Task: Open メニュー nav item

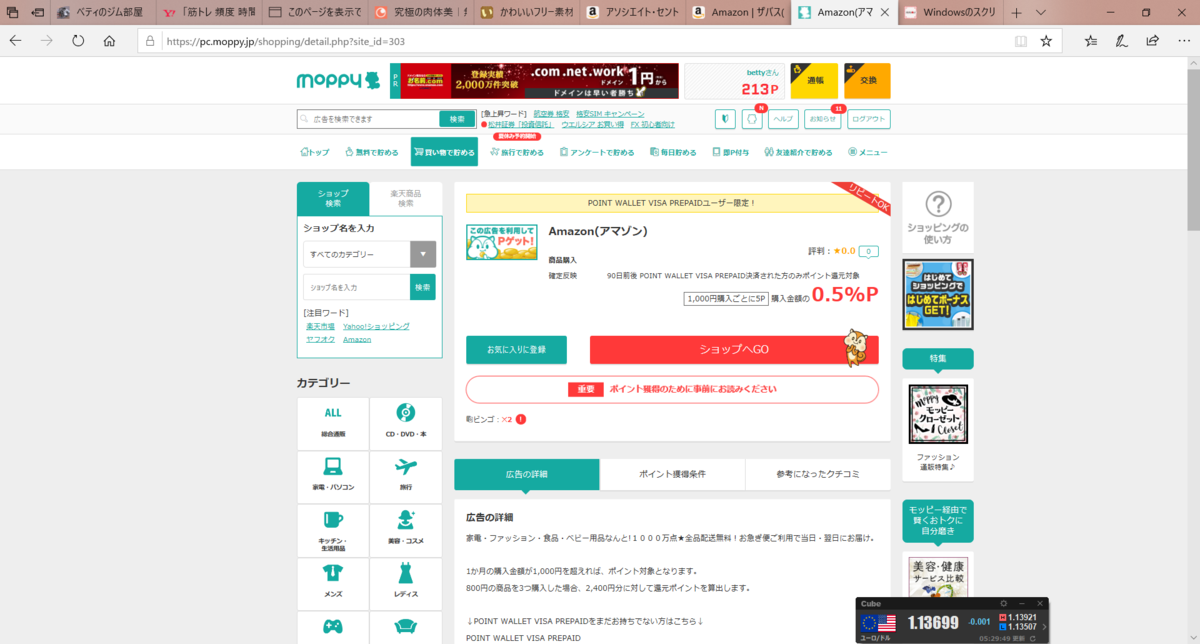Action: click(867, 152)
